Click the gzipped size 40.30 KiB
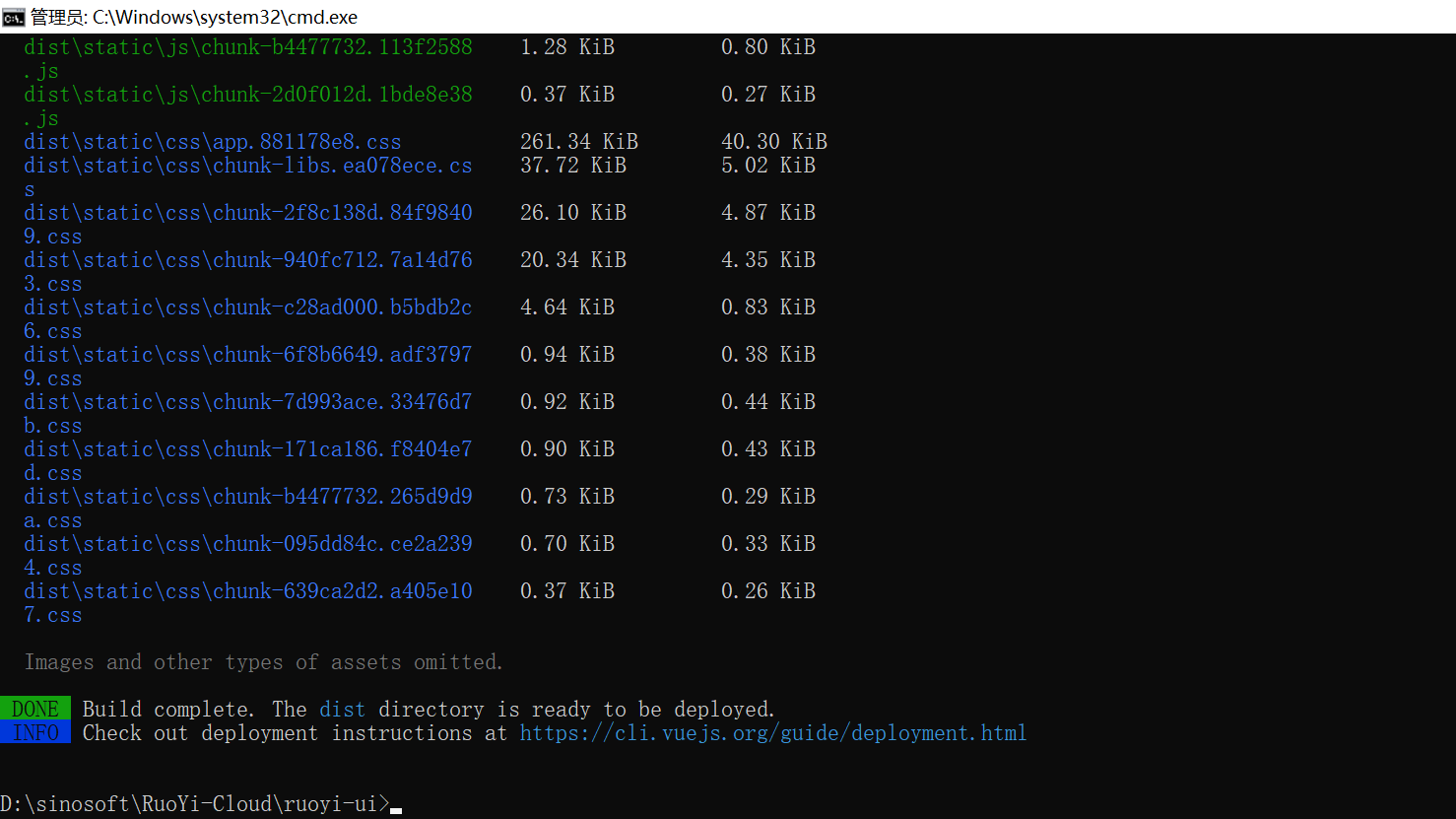The width and height of the screenshot is (1456, 819). [x=774, y=142]
